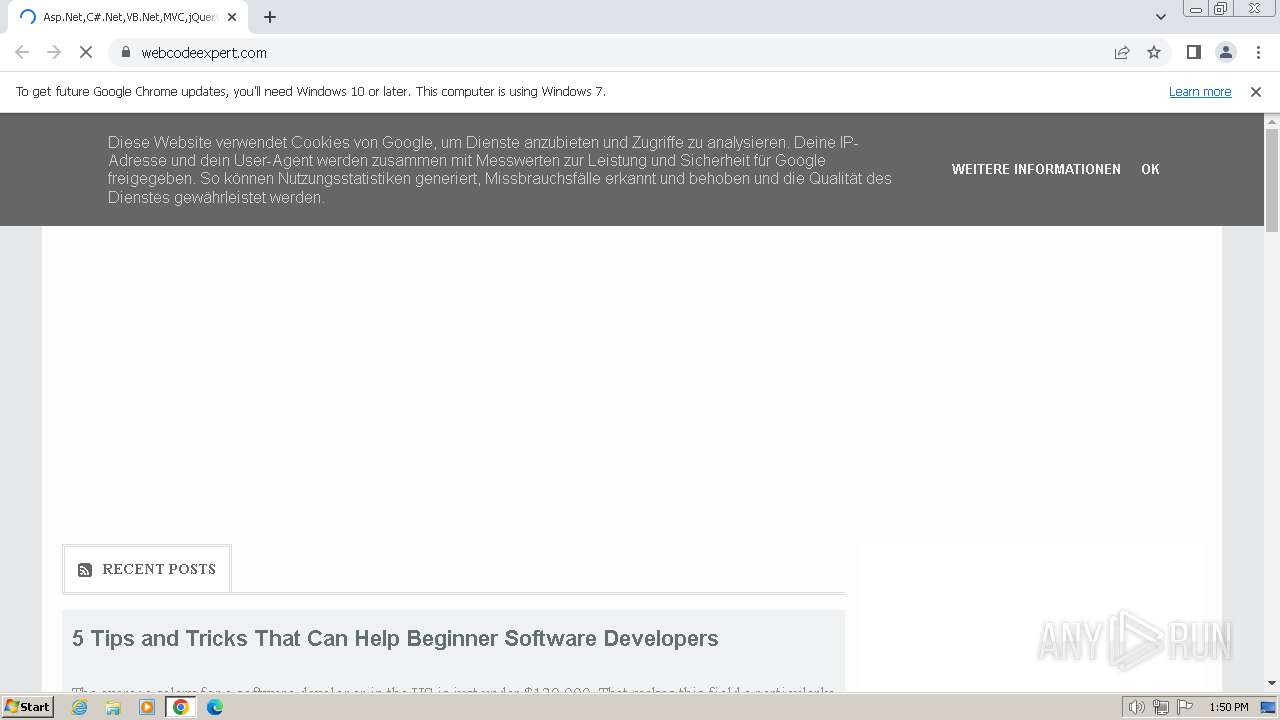Go forward using the forward arrow
The height and width of the screenshot is (720, 1280).
tap(54, 52)
